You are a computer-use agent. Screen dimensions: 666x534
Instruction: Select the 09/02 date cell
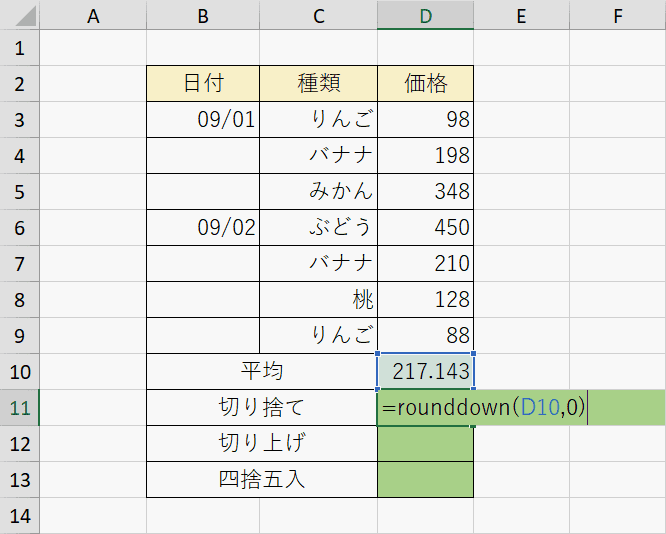tap(203, 228)
